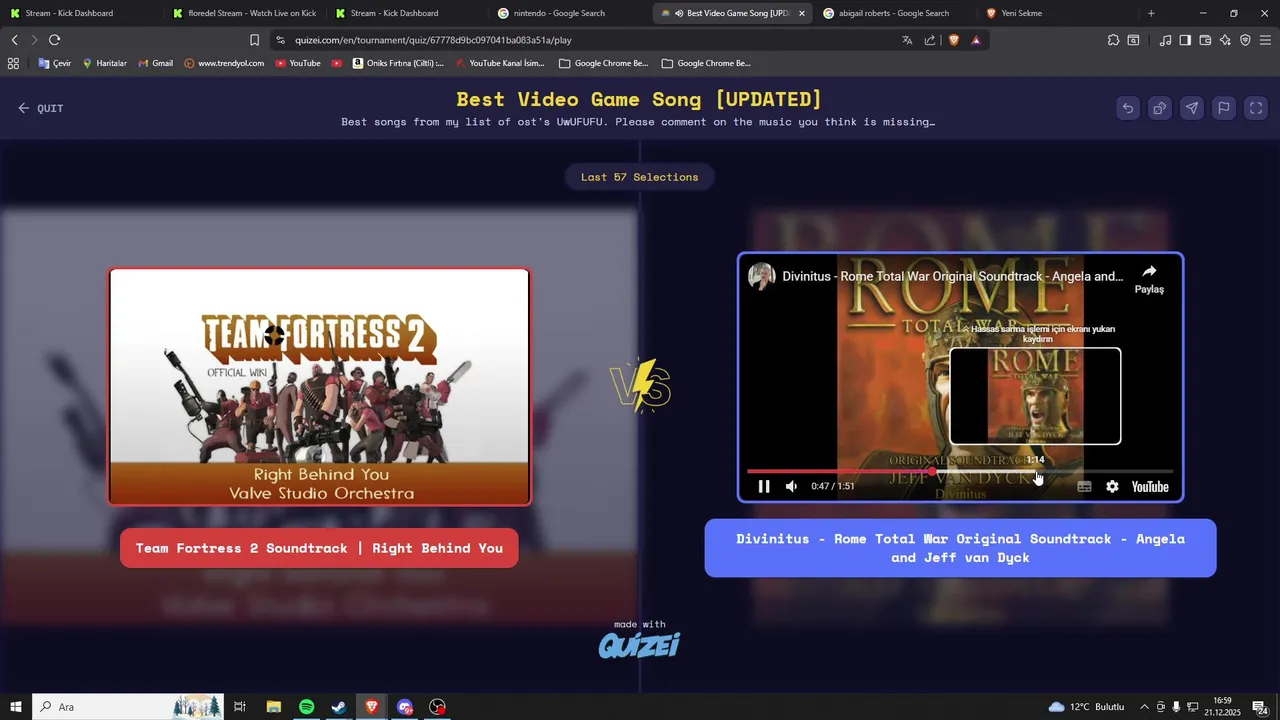Open the Gmail bookmark
Viewport: 1280px width, 720px height.
[x=154, y=63]
